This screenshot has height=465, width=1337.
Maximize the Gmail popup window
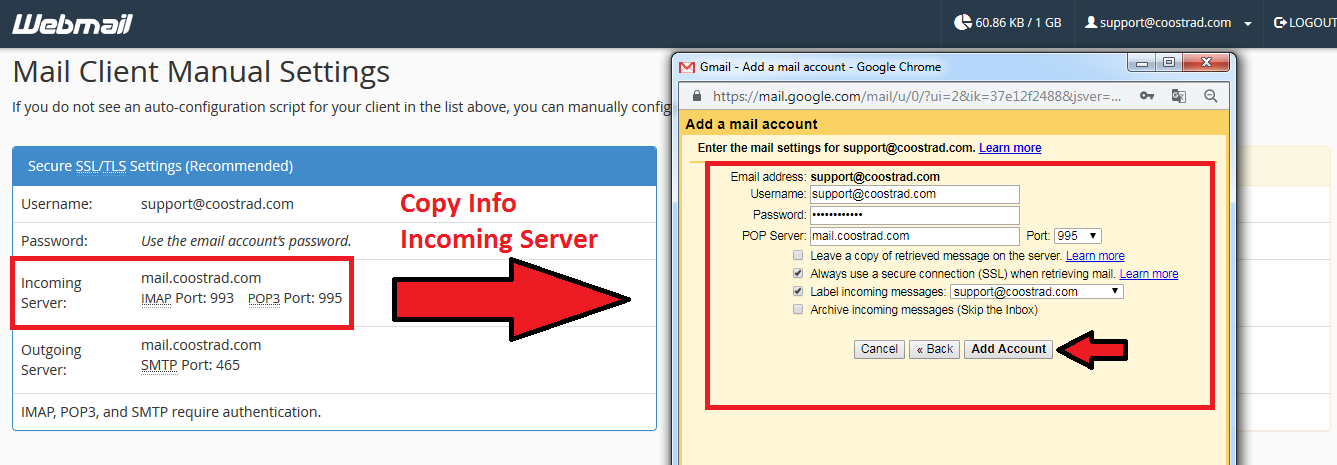[x=1169, y=63]
